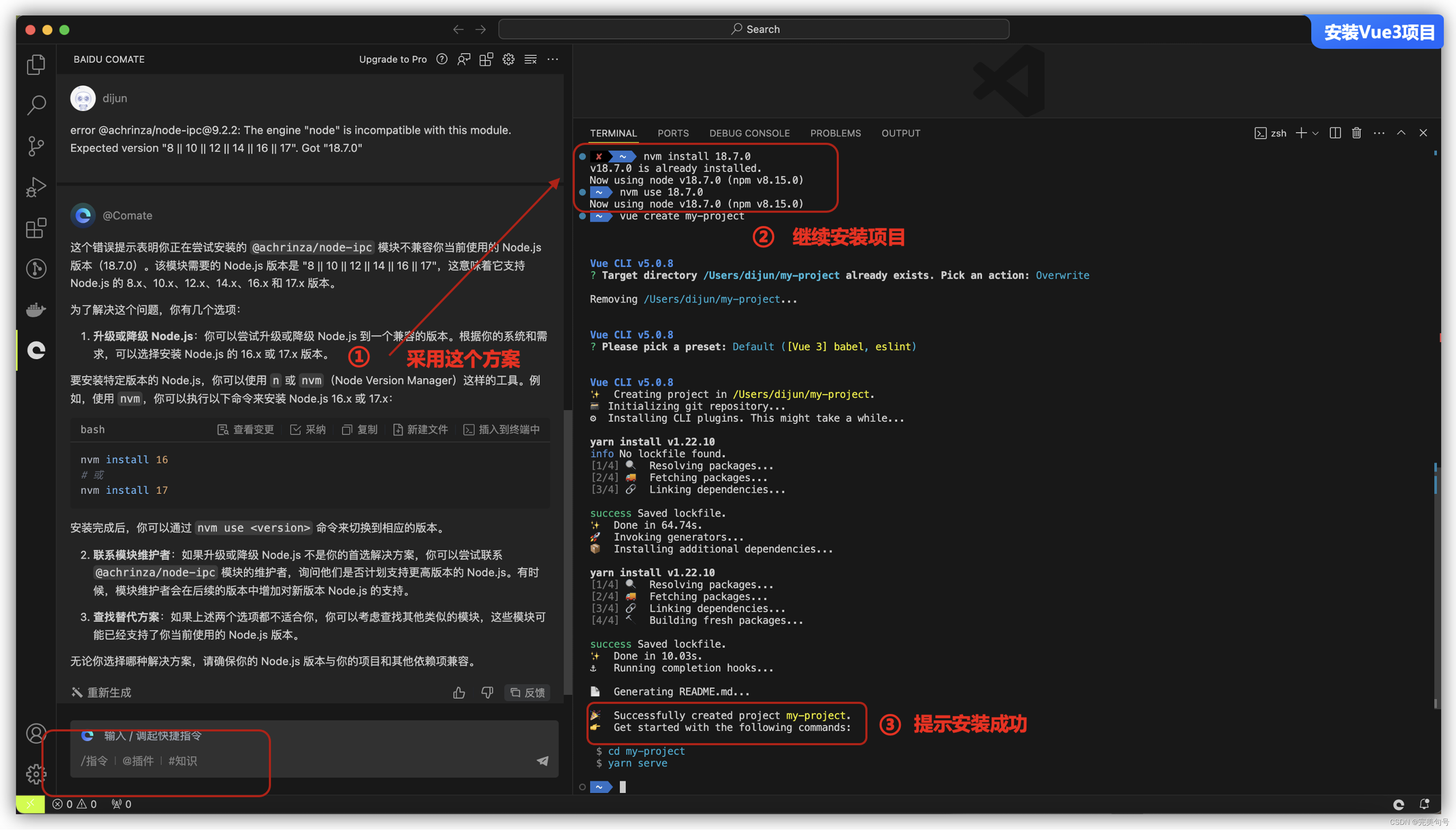Open Comate settings gear in the panel header
Image resolution: width=1456 pixels, height=830 pixels.
pos(509,59)
